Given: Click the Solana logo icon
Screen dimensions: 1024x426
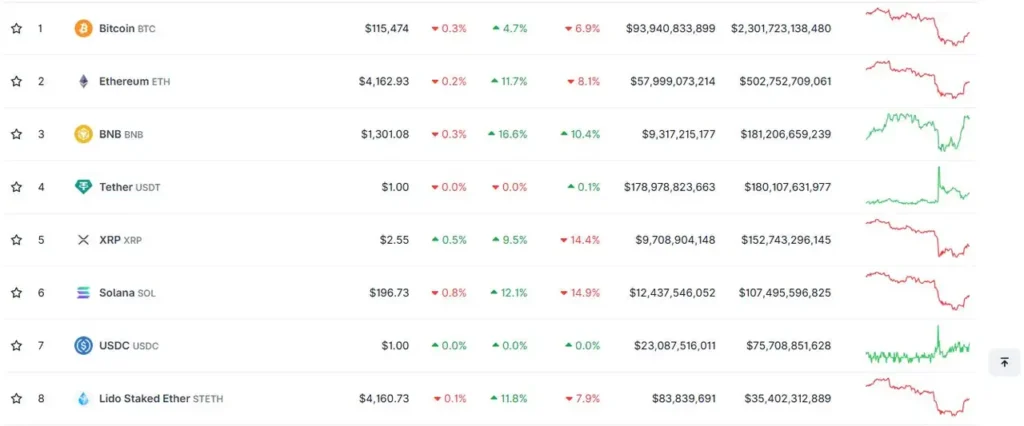Looking at the screenshot, I should pos(83,293).
